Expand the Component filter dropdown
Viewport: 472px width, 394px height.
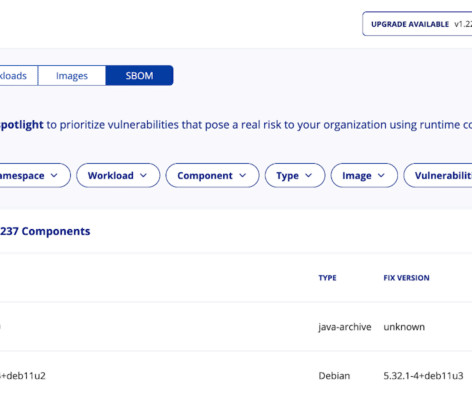(212, 176)
